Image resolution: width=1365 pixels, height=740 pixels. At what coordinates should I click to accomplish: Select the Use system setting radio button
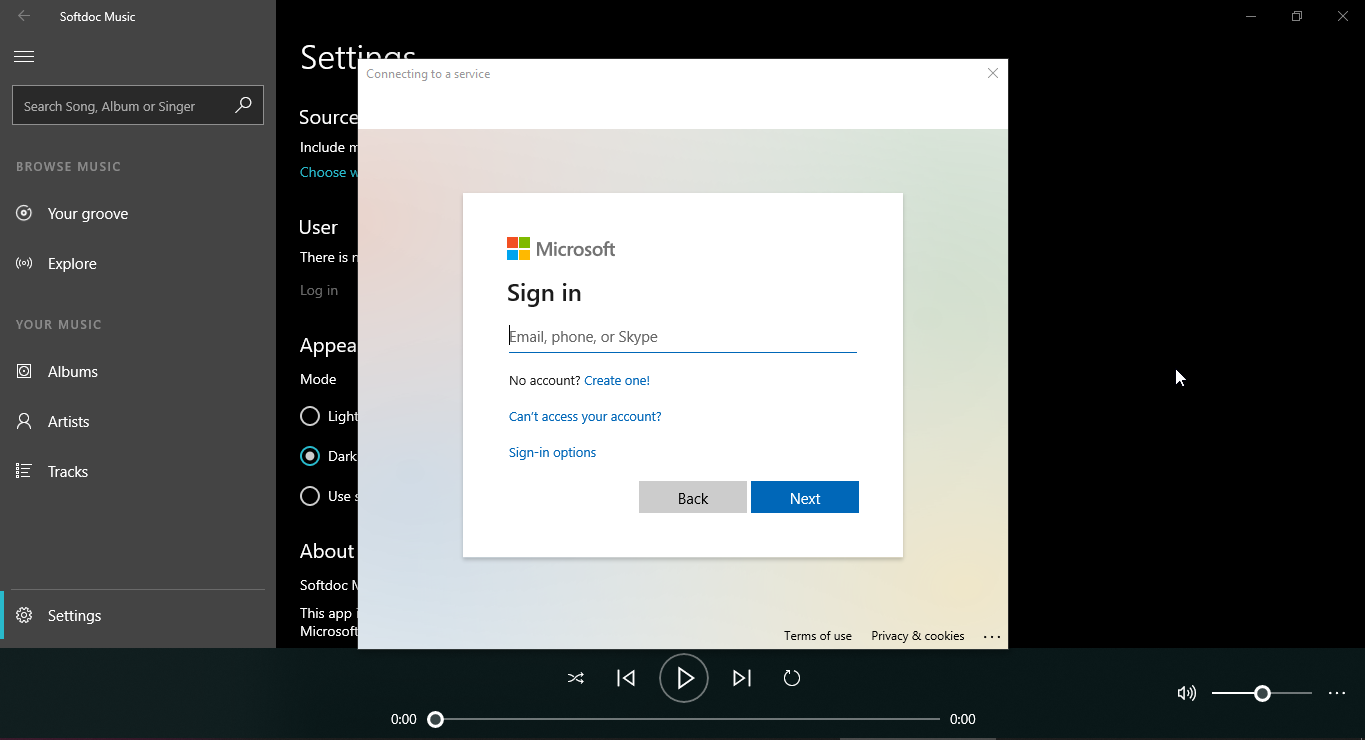[310, 496]
